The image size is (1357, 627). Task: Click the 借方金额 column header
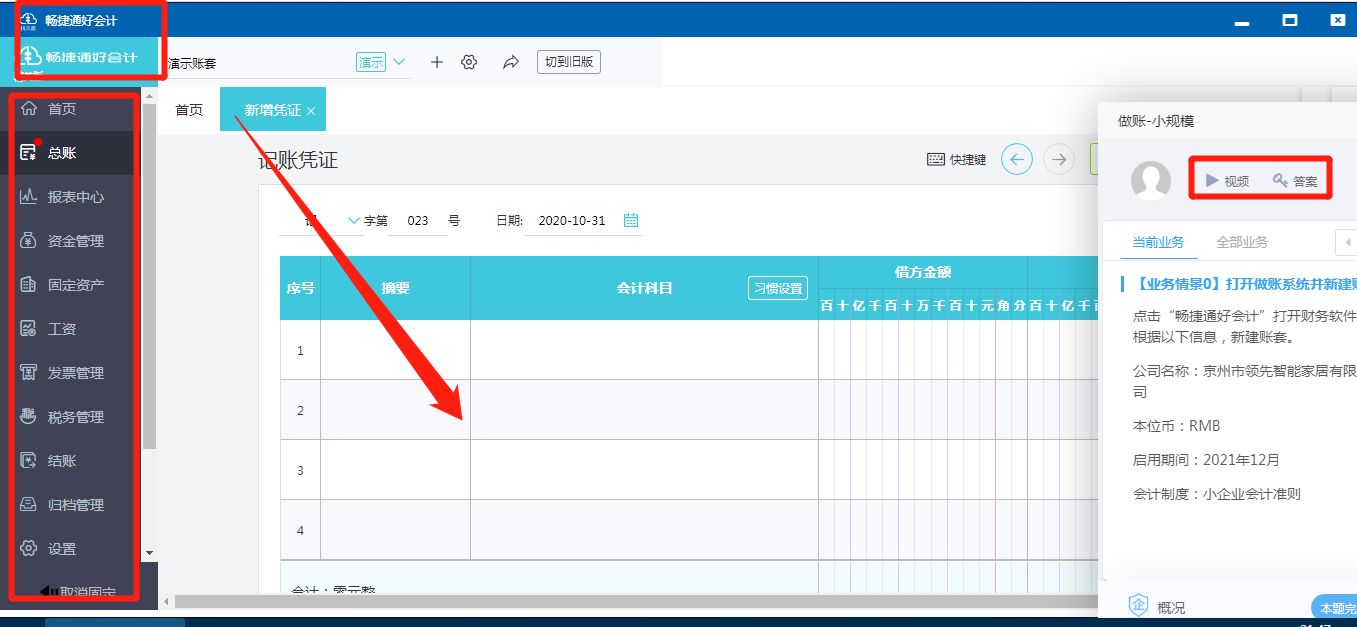tap(922, 272)
